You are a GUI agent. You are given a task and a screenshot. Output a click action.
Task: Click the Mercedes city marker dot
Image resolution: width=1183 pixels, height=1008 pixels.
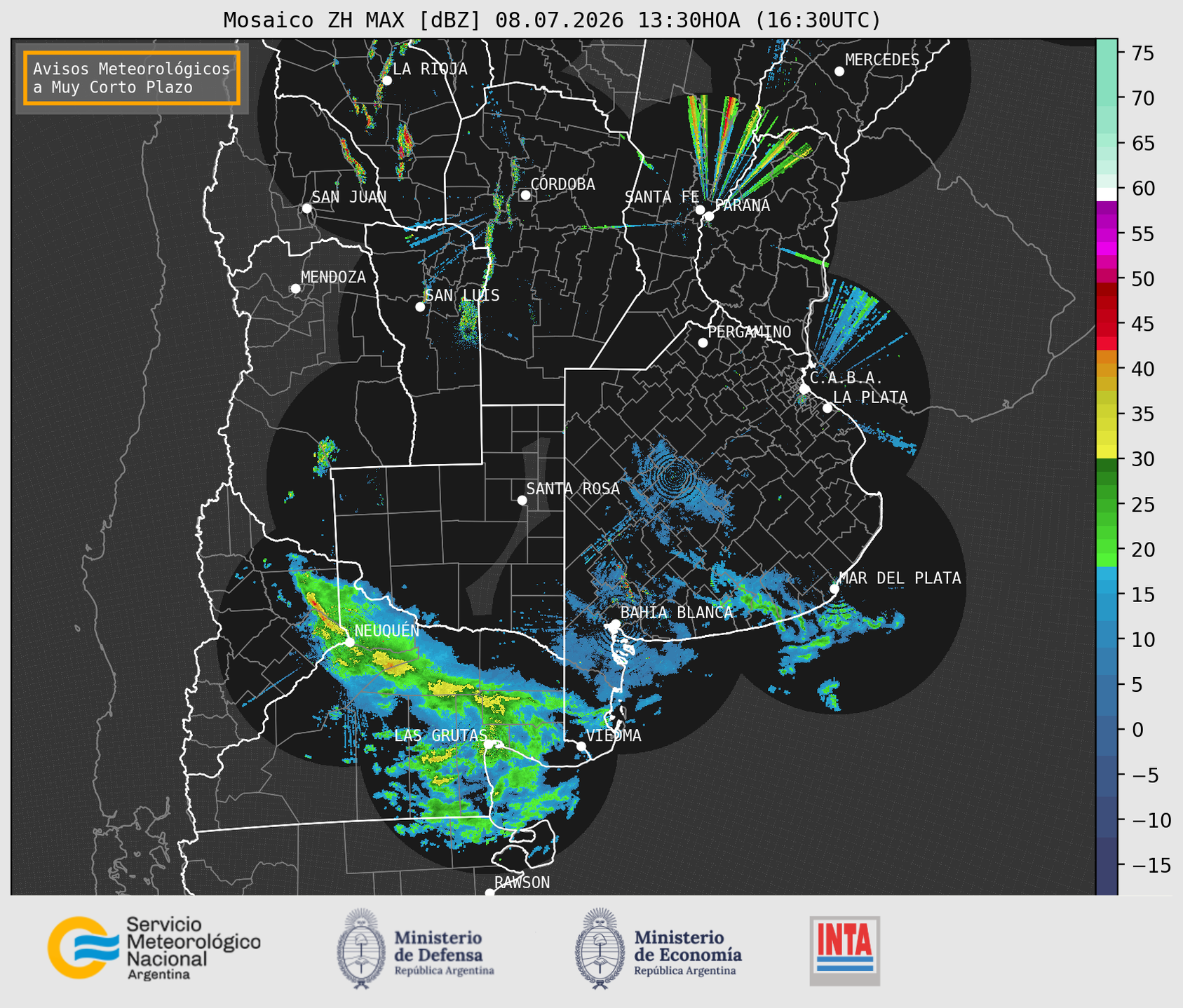point(839,71)
